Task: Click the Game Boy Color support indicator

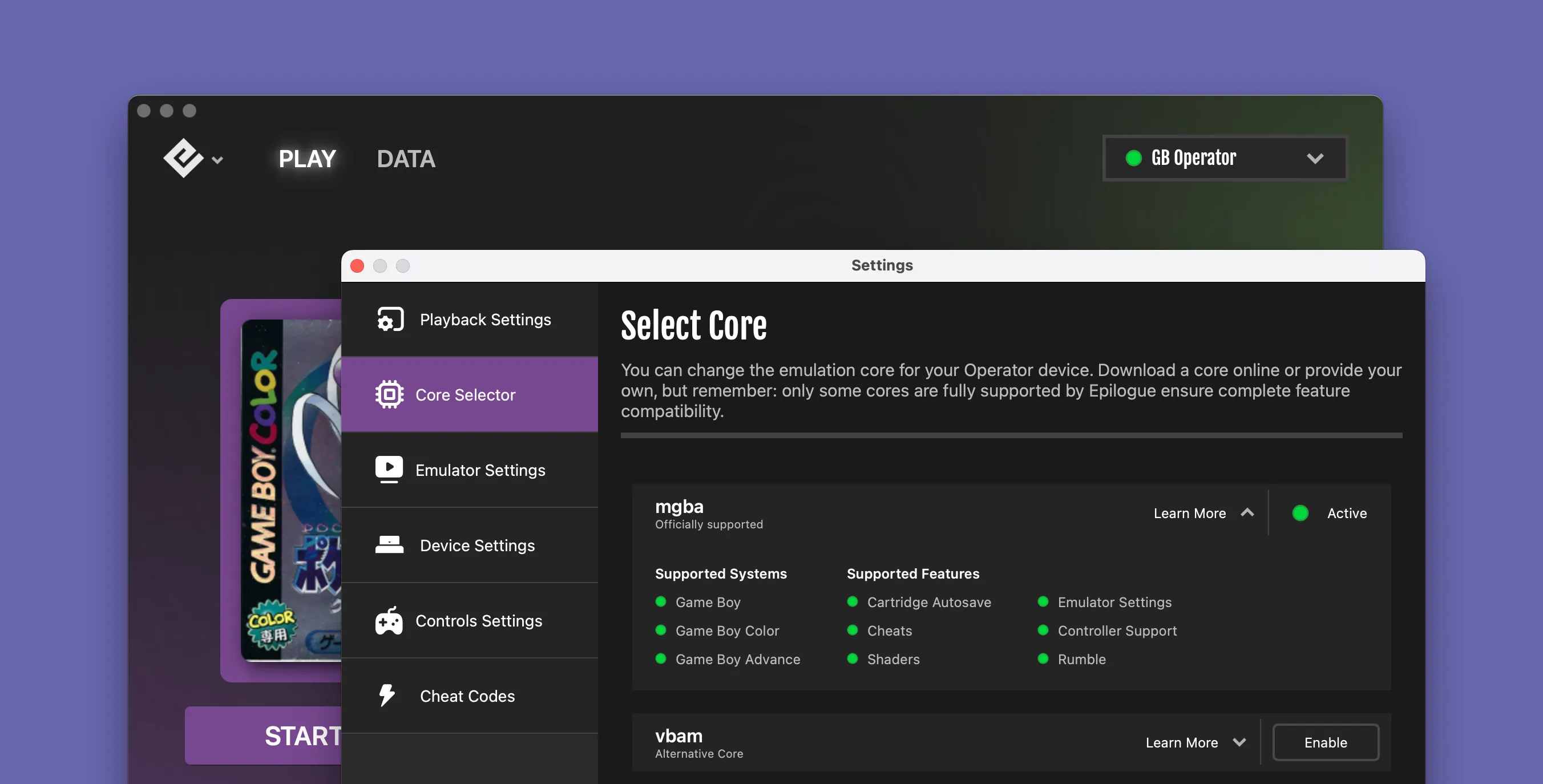Action: (x=661, y=631)
